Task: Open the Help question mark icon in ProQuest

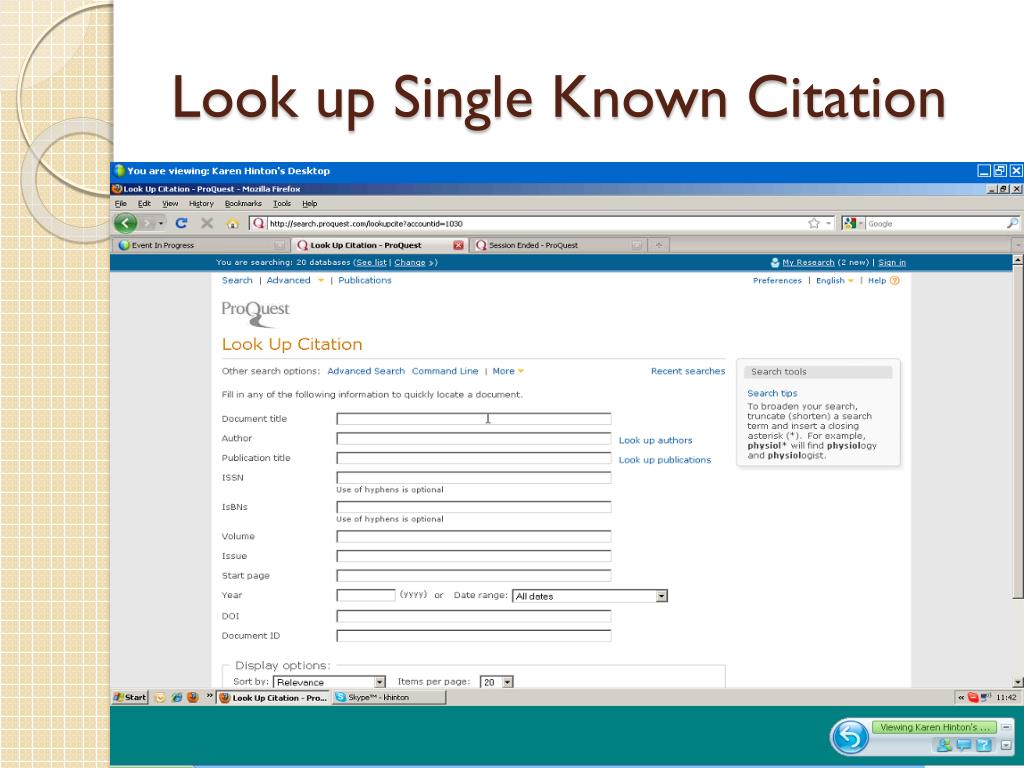Action: point(895,280)
